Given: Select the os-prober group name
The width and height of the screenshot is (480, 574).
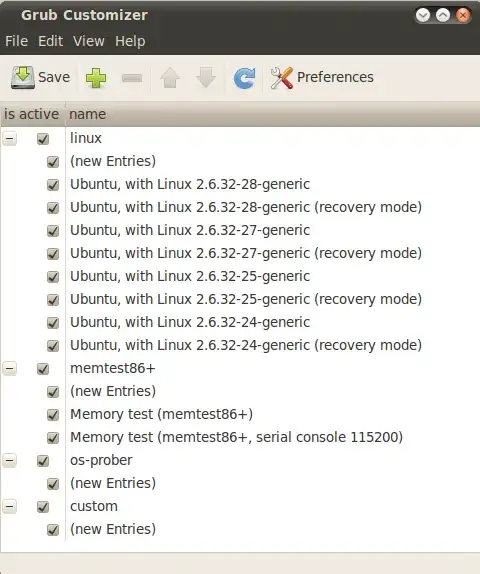Looking at the screenshot, I should point(101,460).
